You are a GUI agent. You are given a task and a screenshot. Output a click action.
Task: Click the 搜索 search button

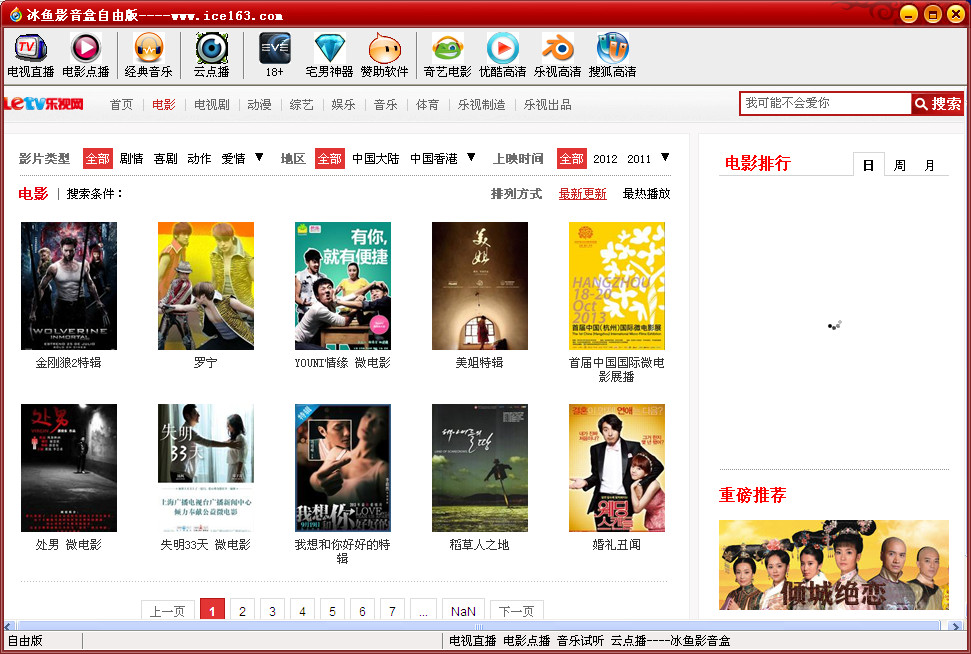coord(938,103)
